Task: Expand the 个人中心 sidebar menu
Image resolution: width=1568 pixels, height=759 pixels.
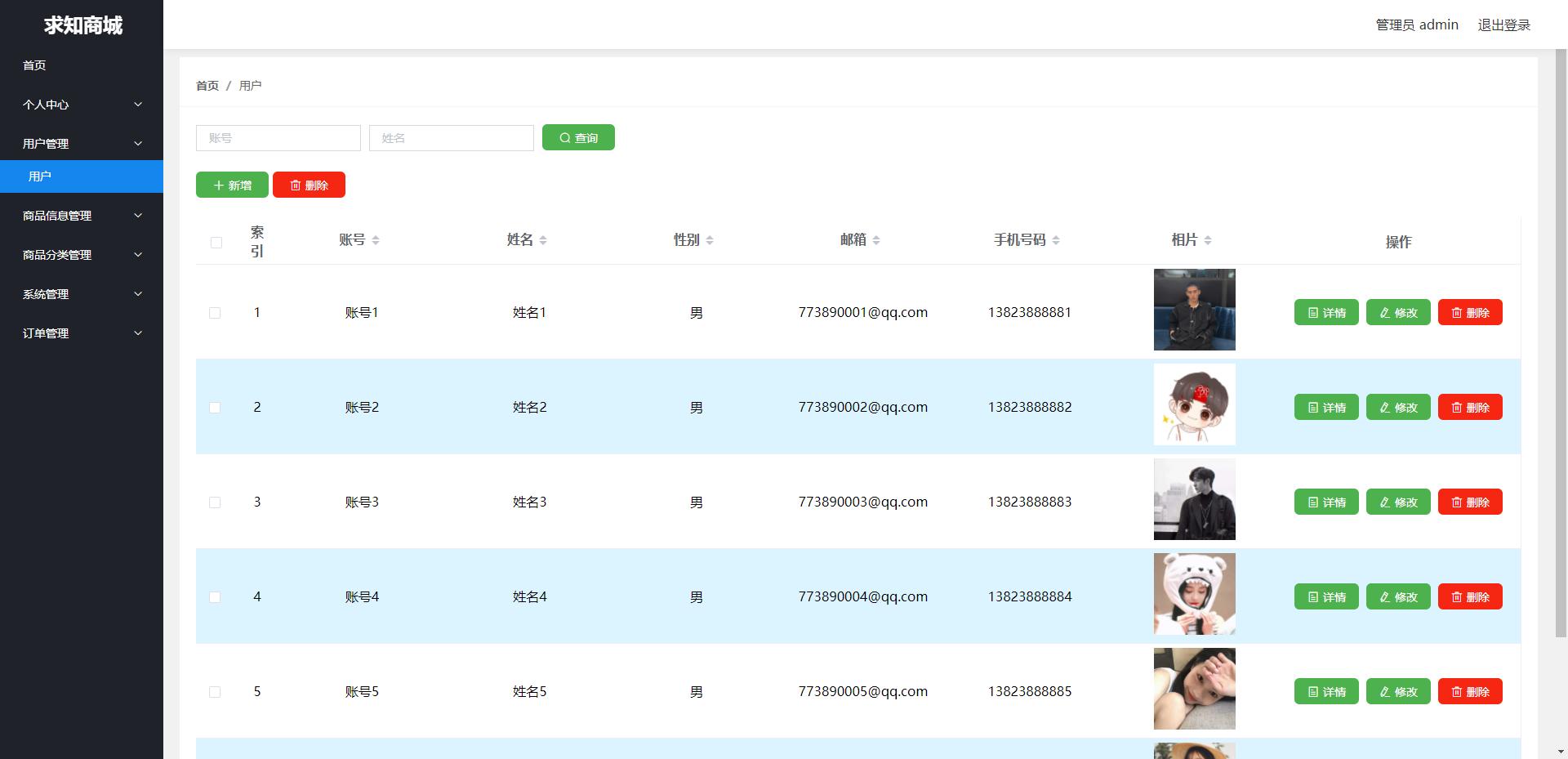Action: [x=82, y=105]
